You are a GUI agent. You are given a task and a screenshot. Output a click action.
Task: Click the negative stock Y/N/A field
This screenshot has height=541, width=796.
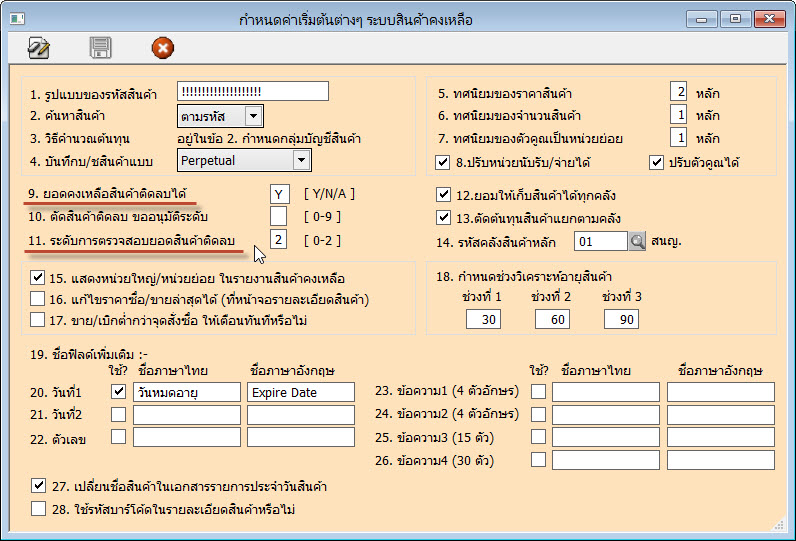(279, 193)
